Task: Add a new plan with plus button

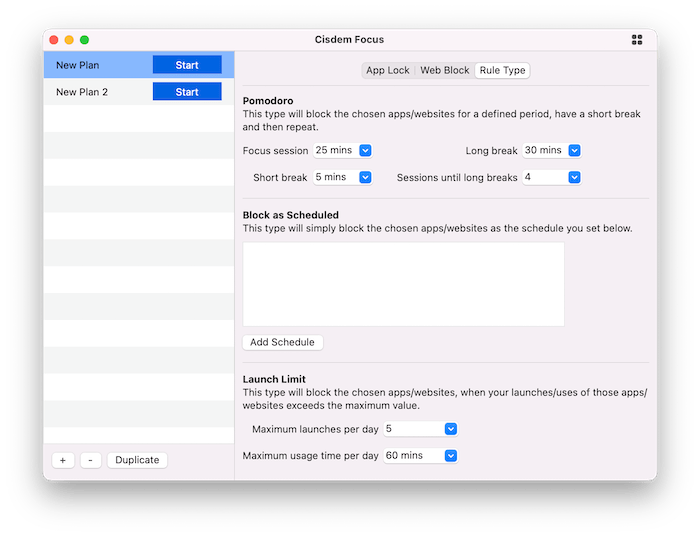Action: pos(63,460)
